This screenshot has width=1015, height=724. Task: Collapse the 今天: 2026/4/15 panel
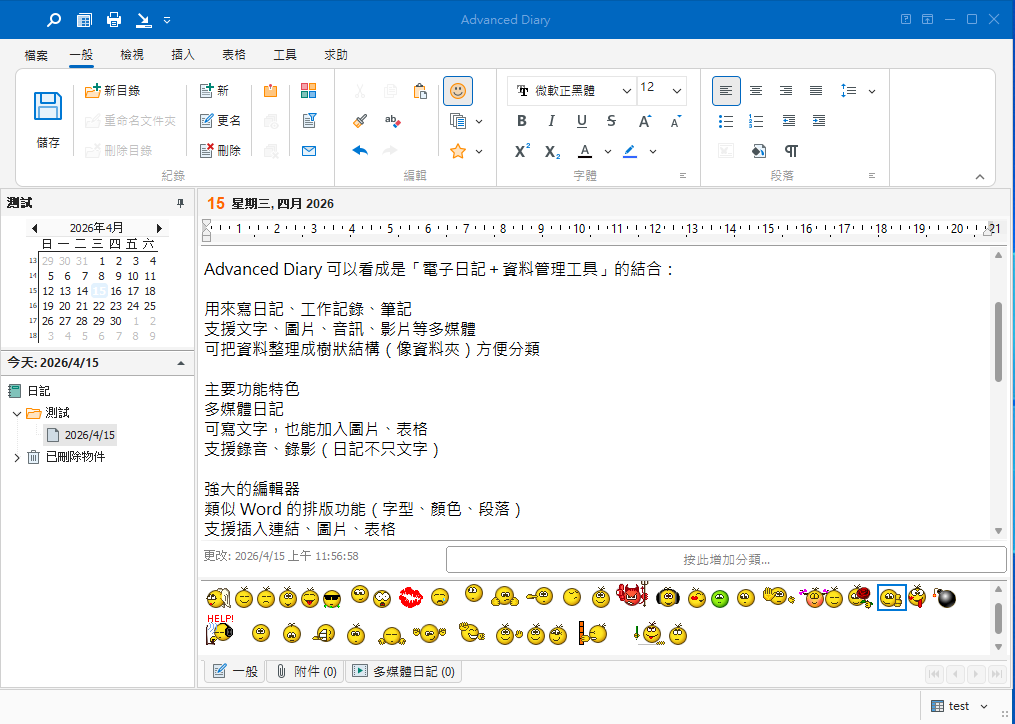tap(181, 363)
